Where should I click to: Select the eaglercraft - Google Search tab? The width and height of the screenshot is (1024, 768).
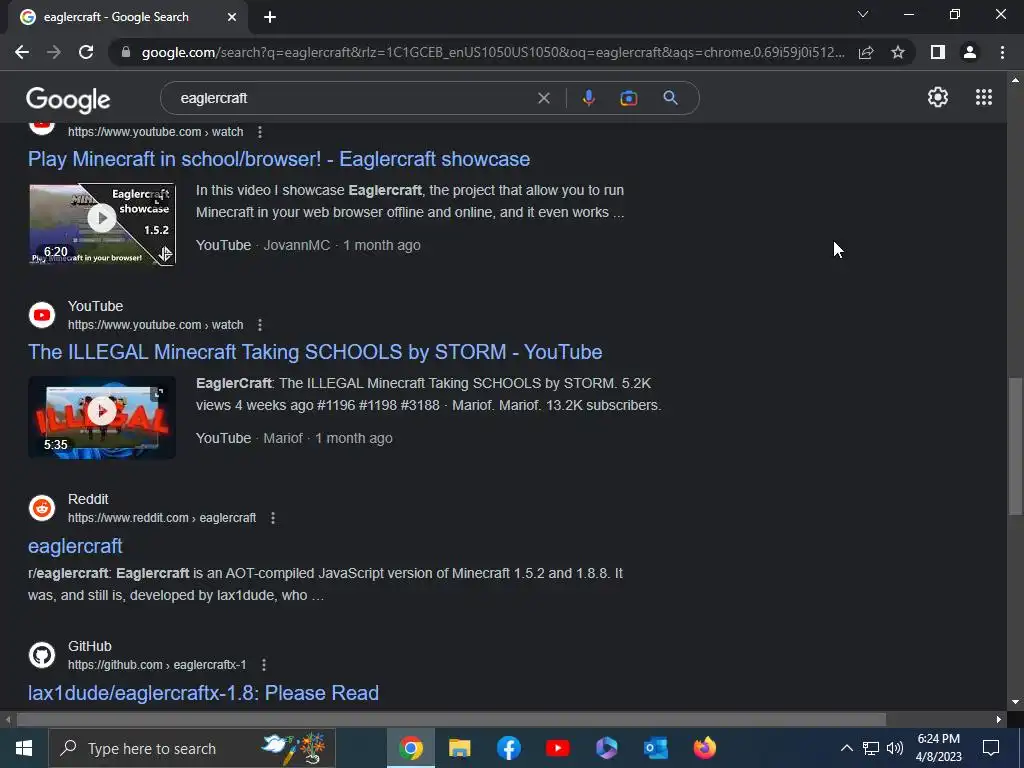pyautogui.click(x=128, y=18)
